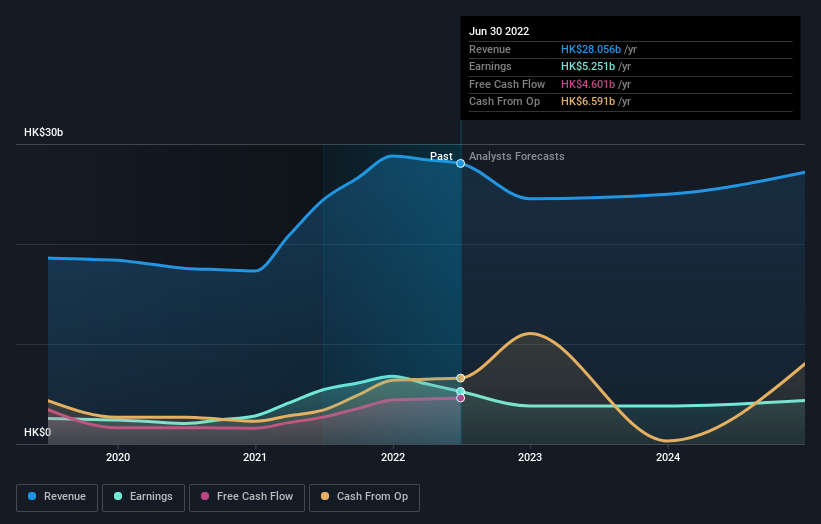821x524 pixels.
Task: Click the teal Earnings legend dot
Action: pyautogui.click(x=118, y=496)
